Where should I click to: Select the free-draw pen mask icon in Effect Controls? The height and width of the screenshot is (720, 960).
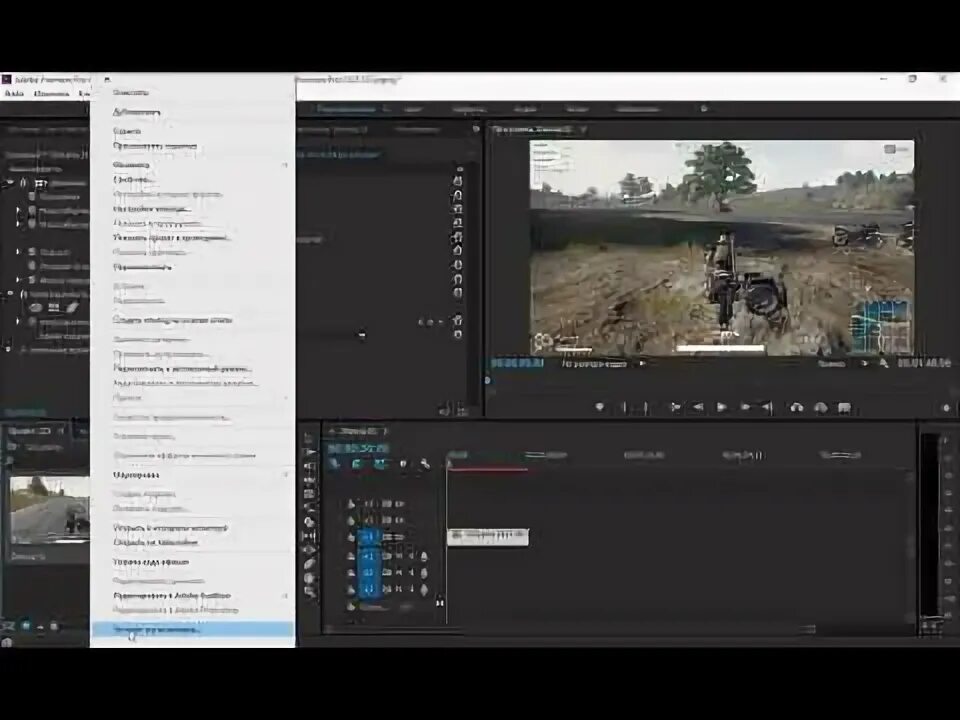72,307
